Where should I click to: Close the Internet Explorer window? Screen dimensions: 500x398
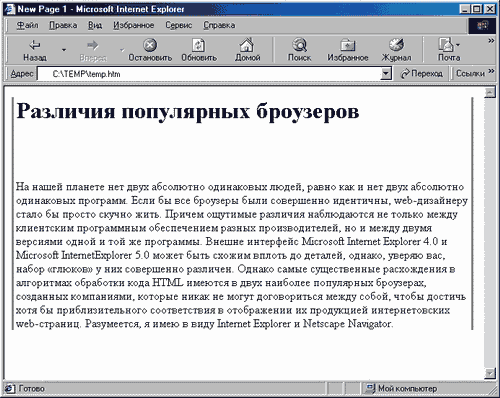pyautogui.click(x=489, y=9)
